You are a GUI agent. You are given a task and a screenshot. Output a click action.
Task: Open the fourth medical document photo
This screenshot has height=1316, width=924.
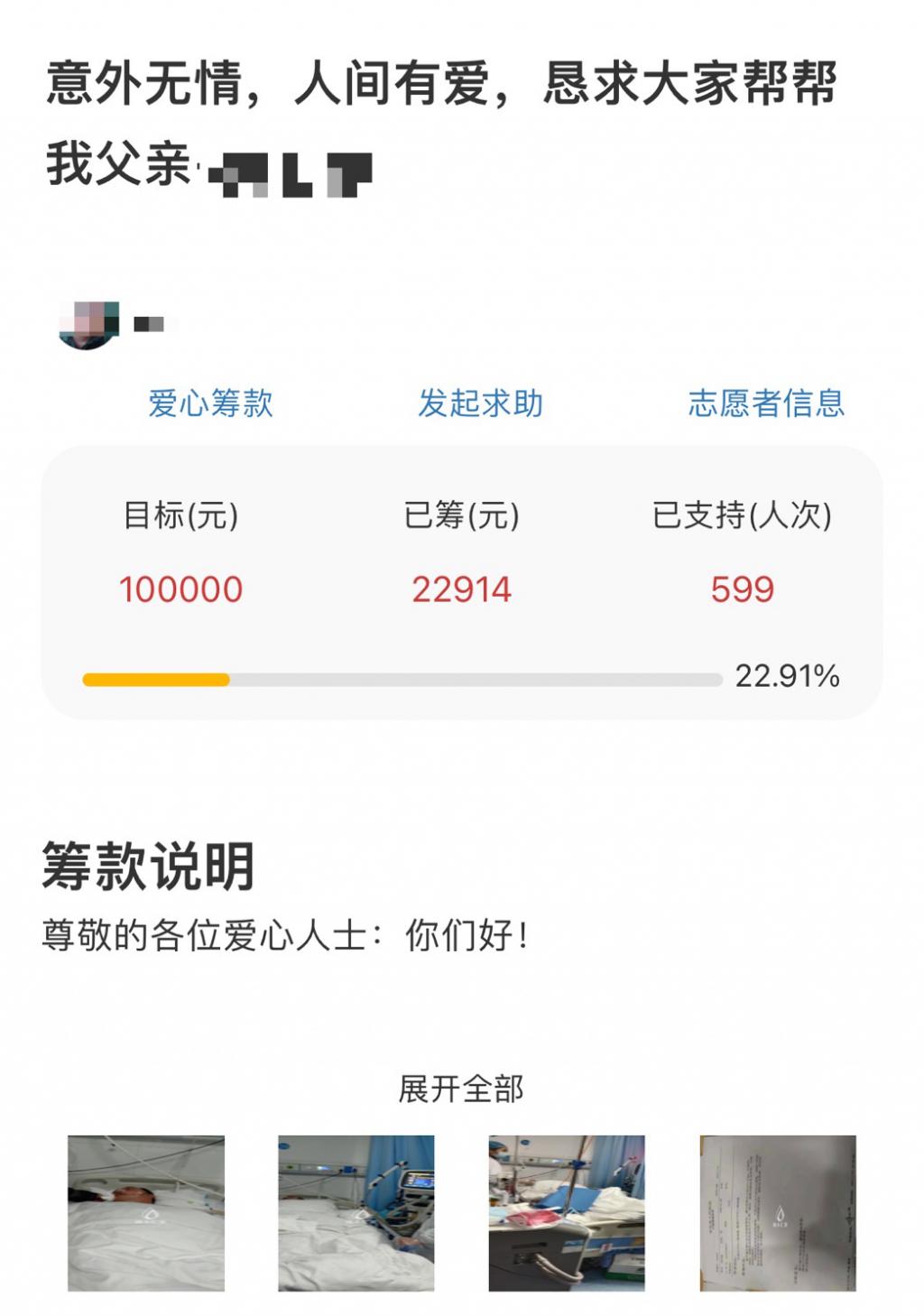click(778, 1212)
